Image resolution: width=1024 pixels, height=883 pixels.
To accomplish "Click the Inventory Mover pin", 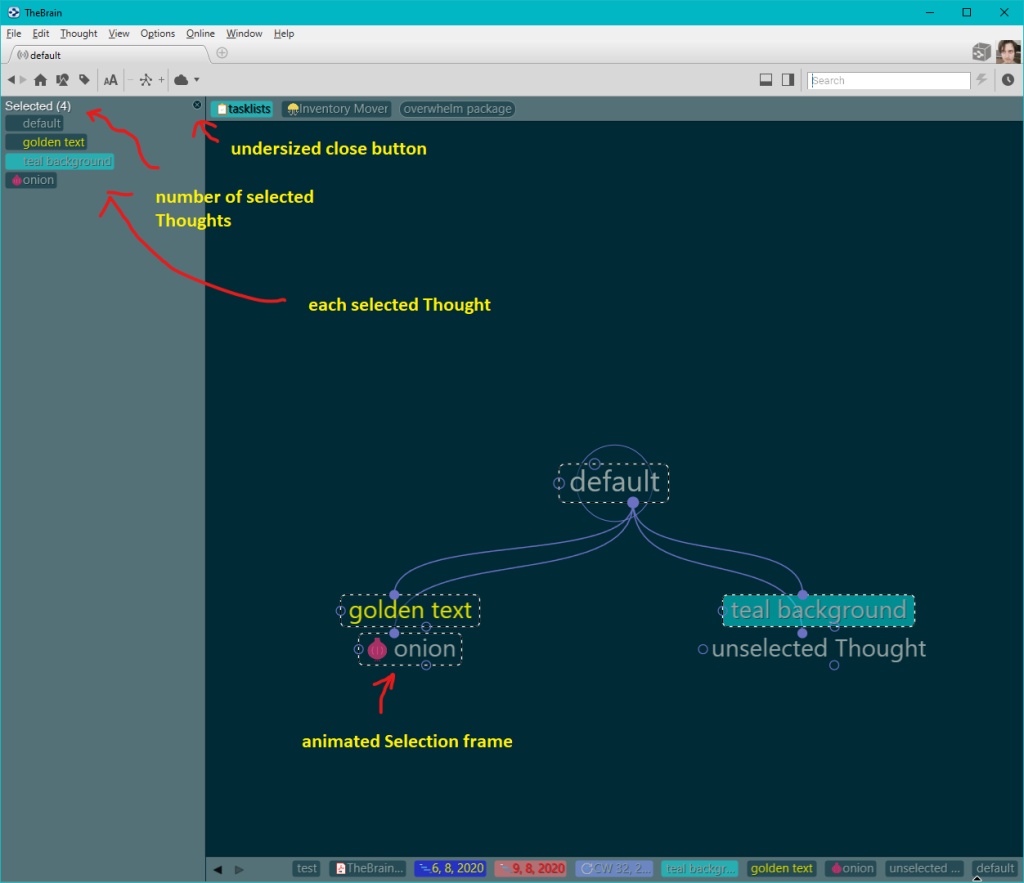I will (x=337, y=109).
